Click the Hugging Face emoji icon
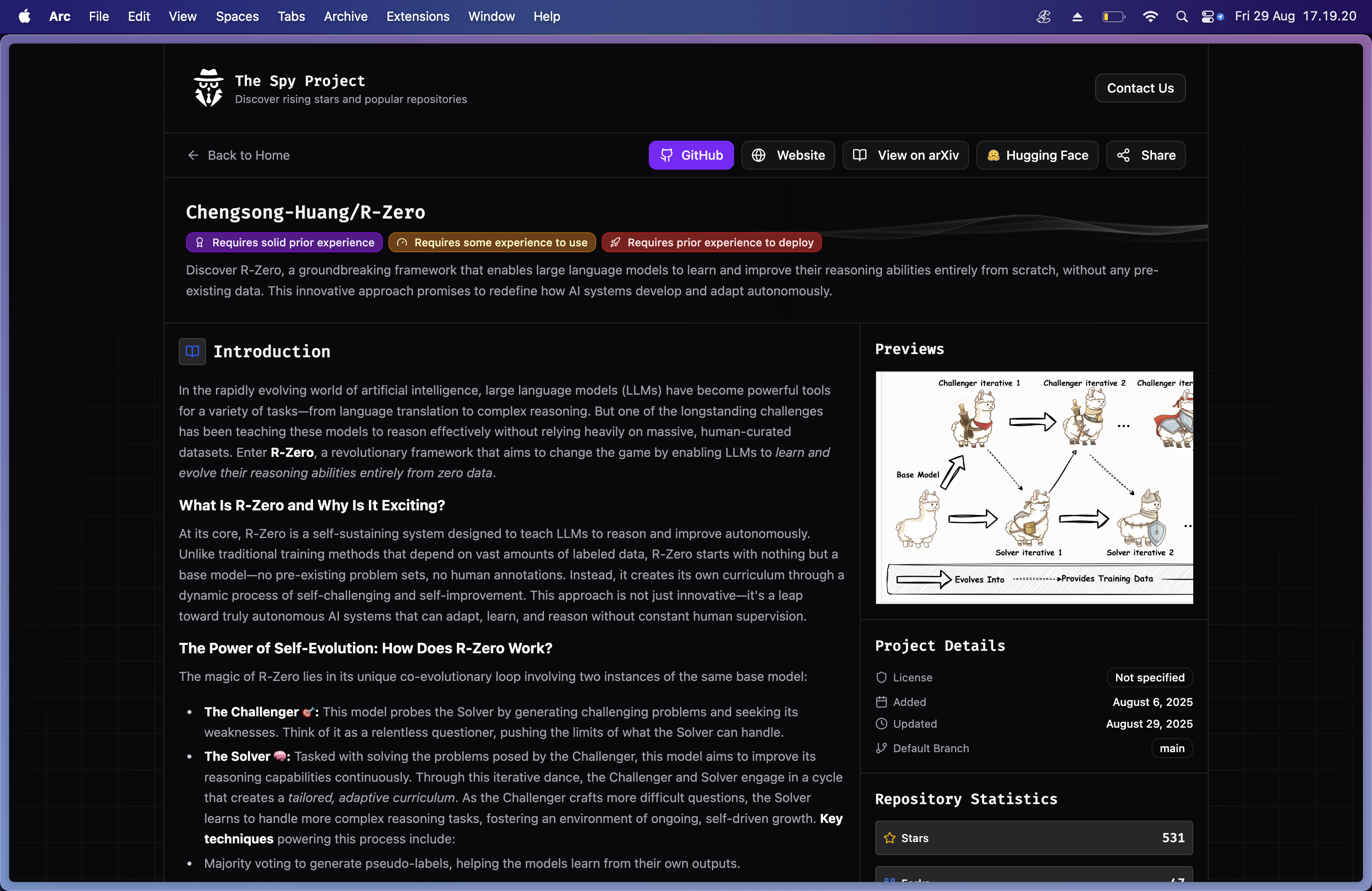The image size is (1372, 891). point(993,155)
